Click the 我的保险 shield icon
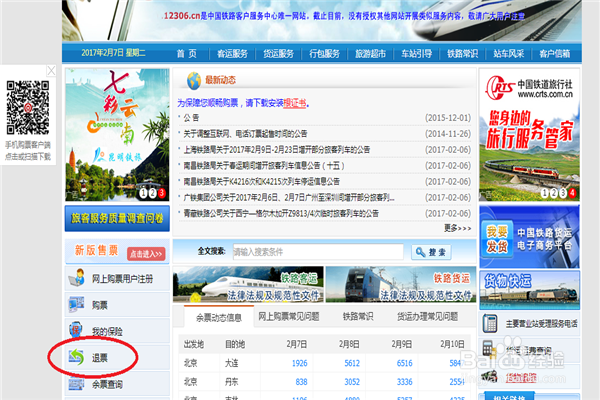600x400 pixels. pos(76,330)
